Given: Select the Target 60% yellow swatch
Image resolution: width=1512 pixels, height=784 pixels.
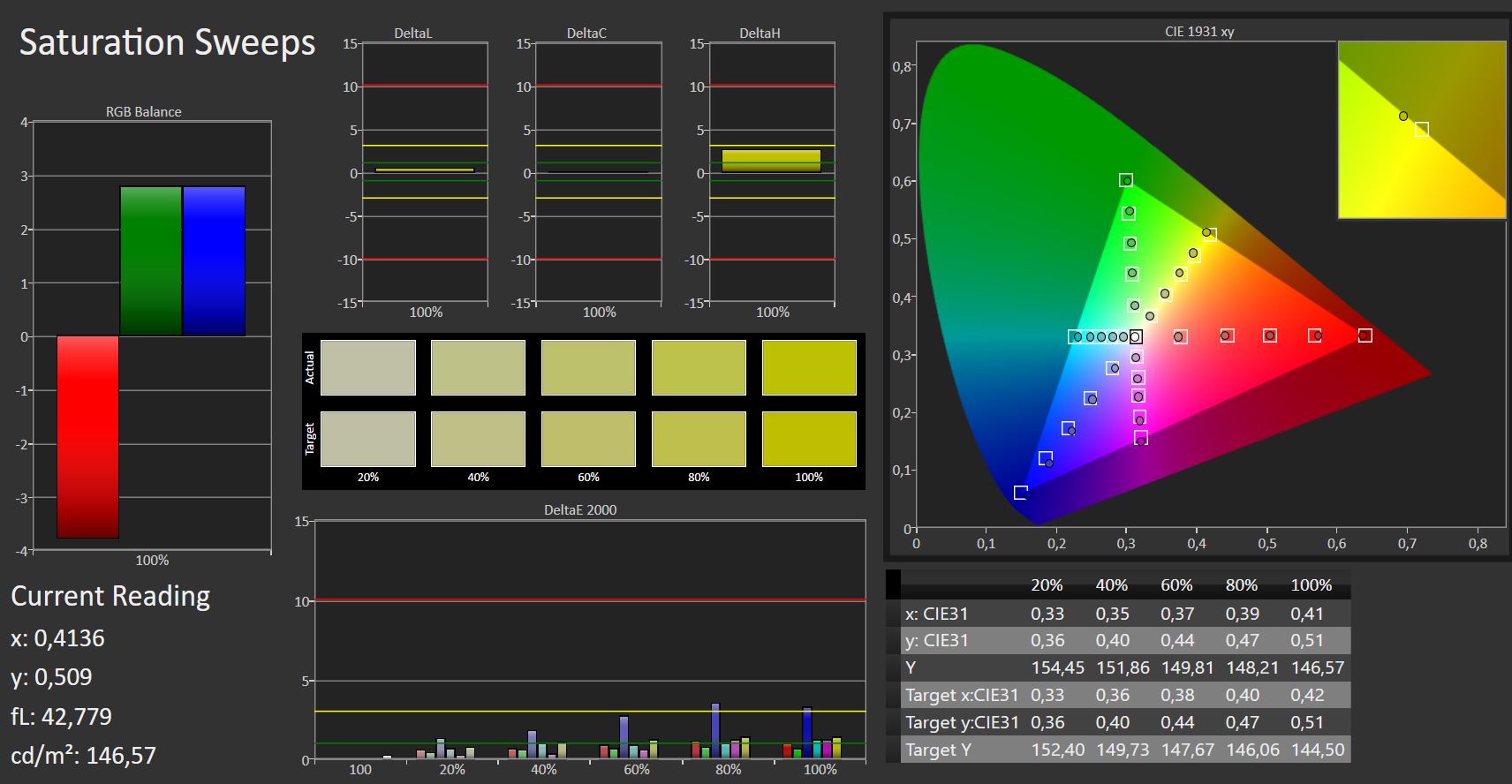Looking at the screenshot, I should (x=588, y=439).
